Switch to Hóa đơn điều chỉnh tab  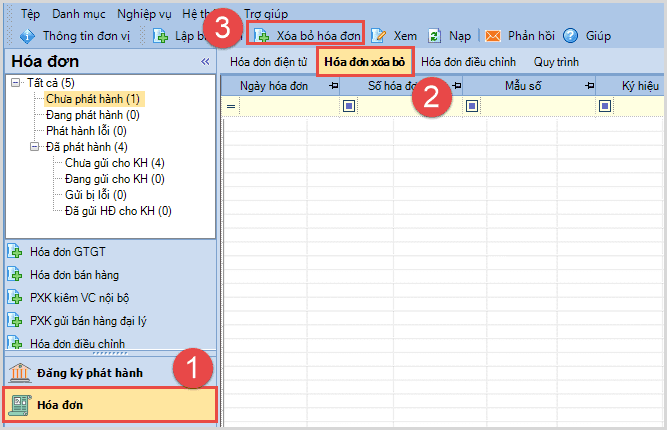pos(468,62)
